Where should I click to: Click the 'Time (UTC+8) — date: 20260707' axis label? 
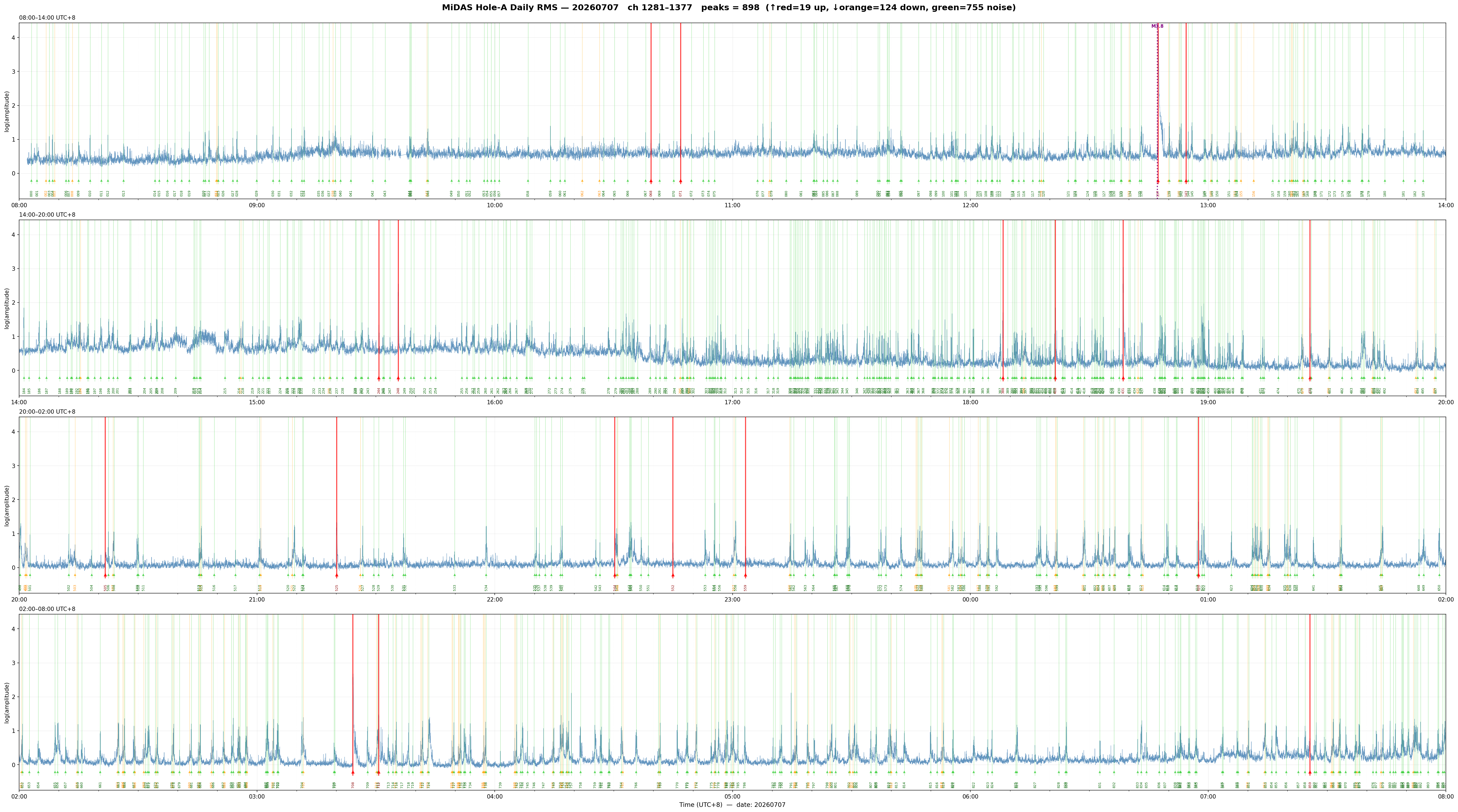pyautogui.click(x=732, y=805)
